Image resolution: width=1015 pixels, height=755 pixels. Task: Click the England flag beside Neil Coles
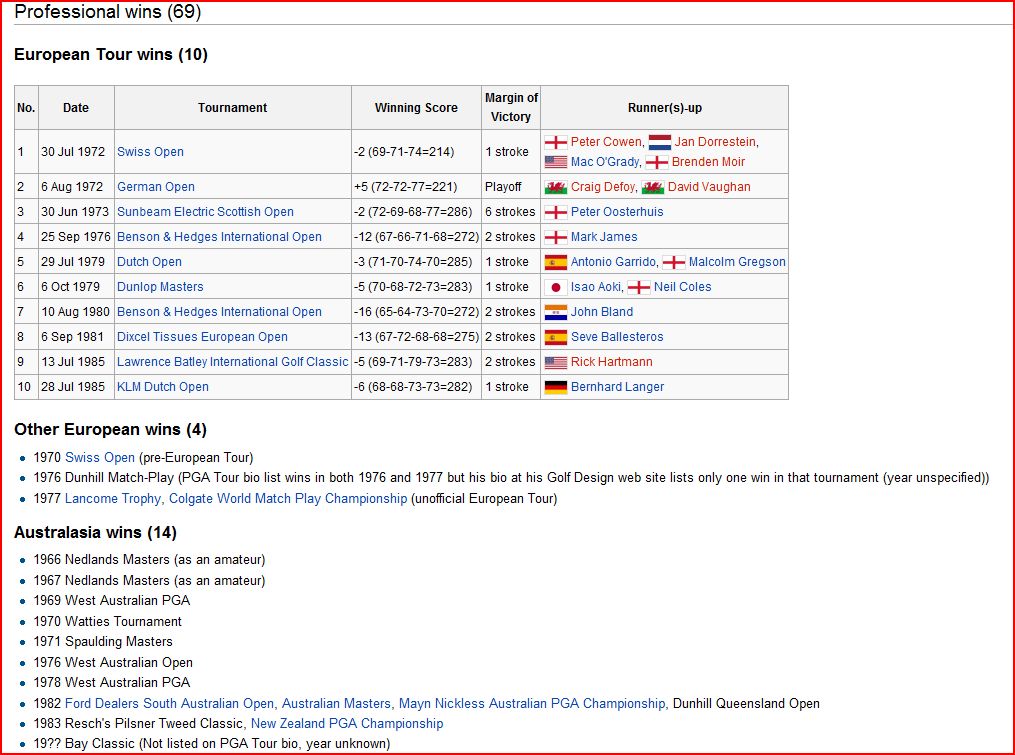tap(639, 287)
